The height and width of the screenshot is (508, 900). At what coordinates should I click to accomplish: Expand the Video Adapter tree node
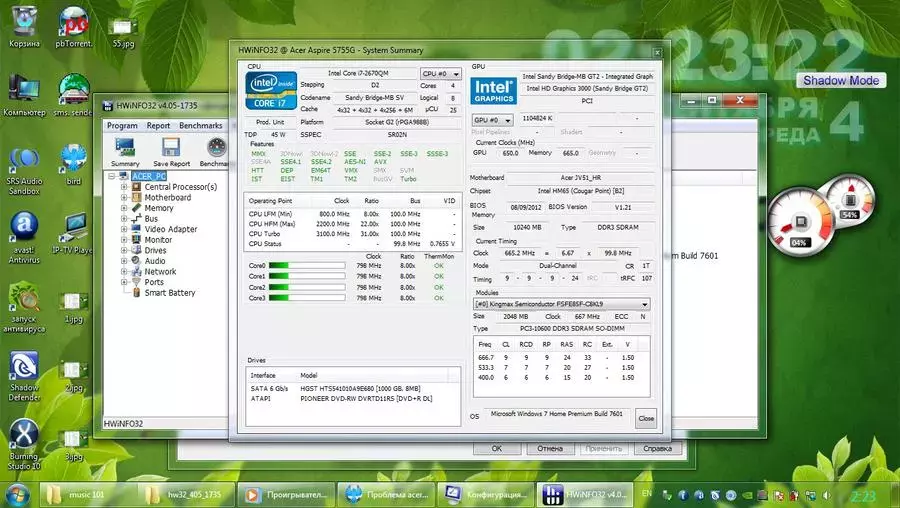tap(124, 229)
